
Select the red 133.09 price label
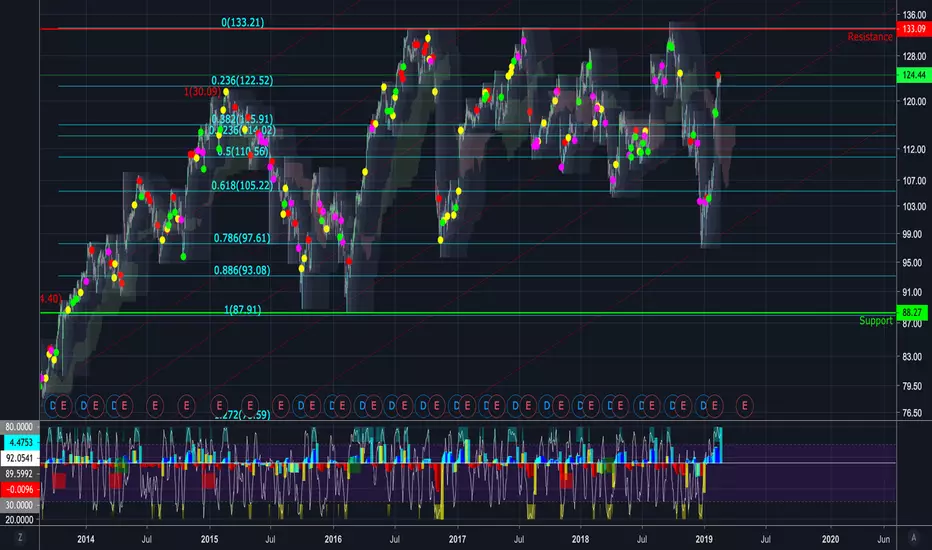coord(914,29)
